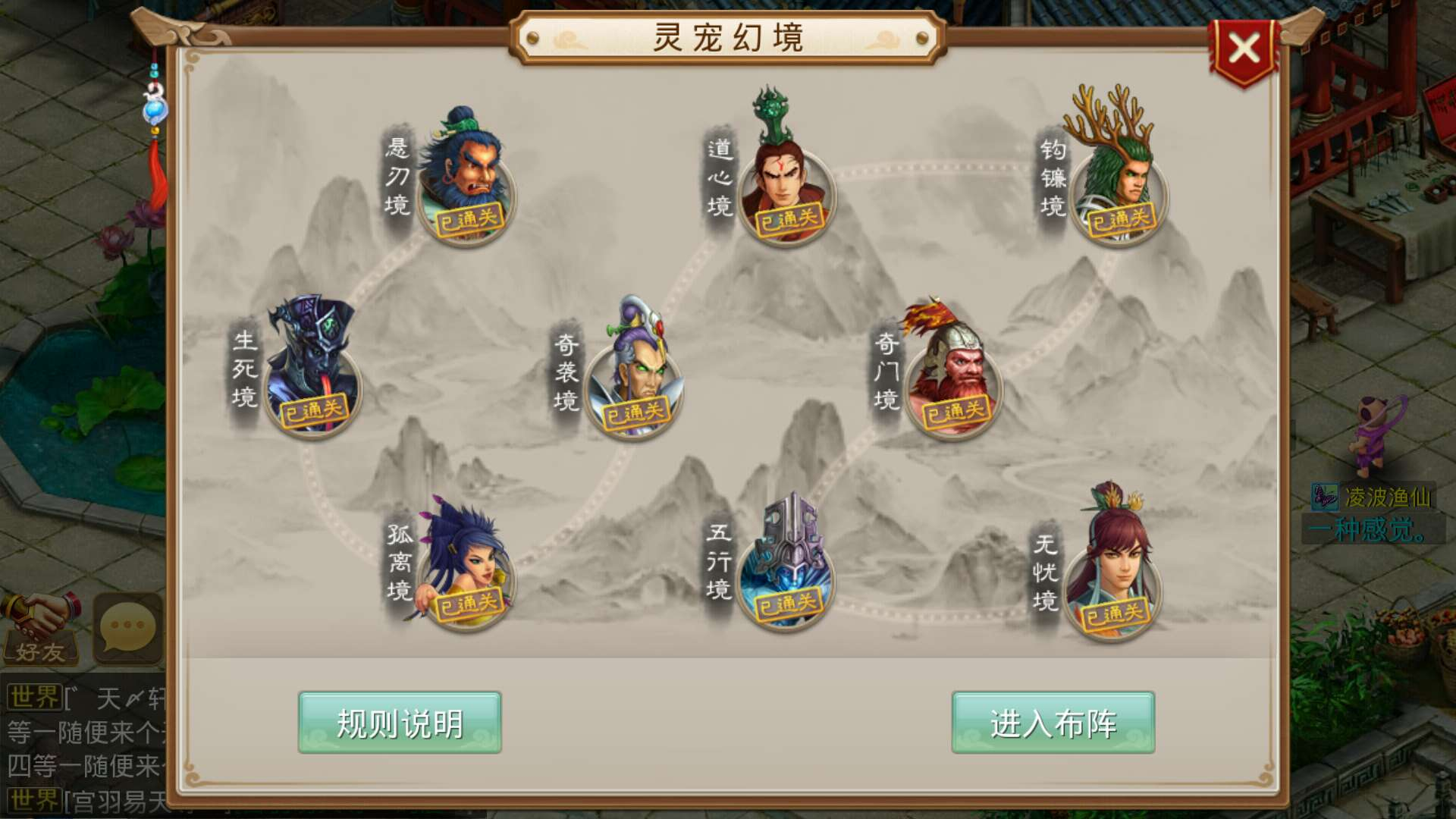Click the 进入布阵 formation button
Image resolution: width=1456 pixels, height=819 pixels.
pos(1053,723)
